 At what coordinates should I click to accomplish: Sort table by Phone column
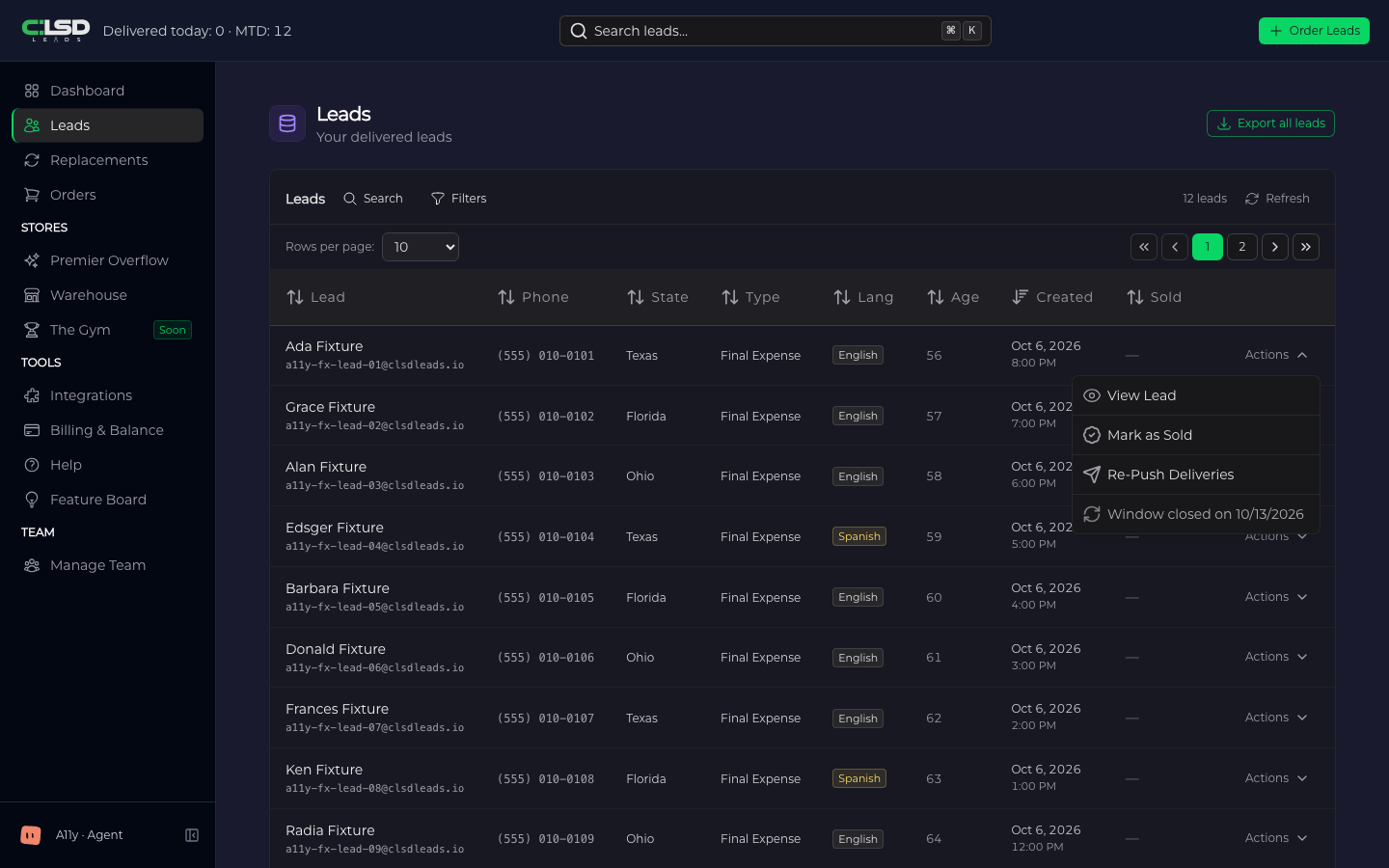click(532, 297)
